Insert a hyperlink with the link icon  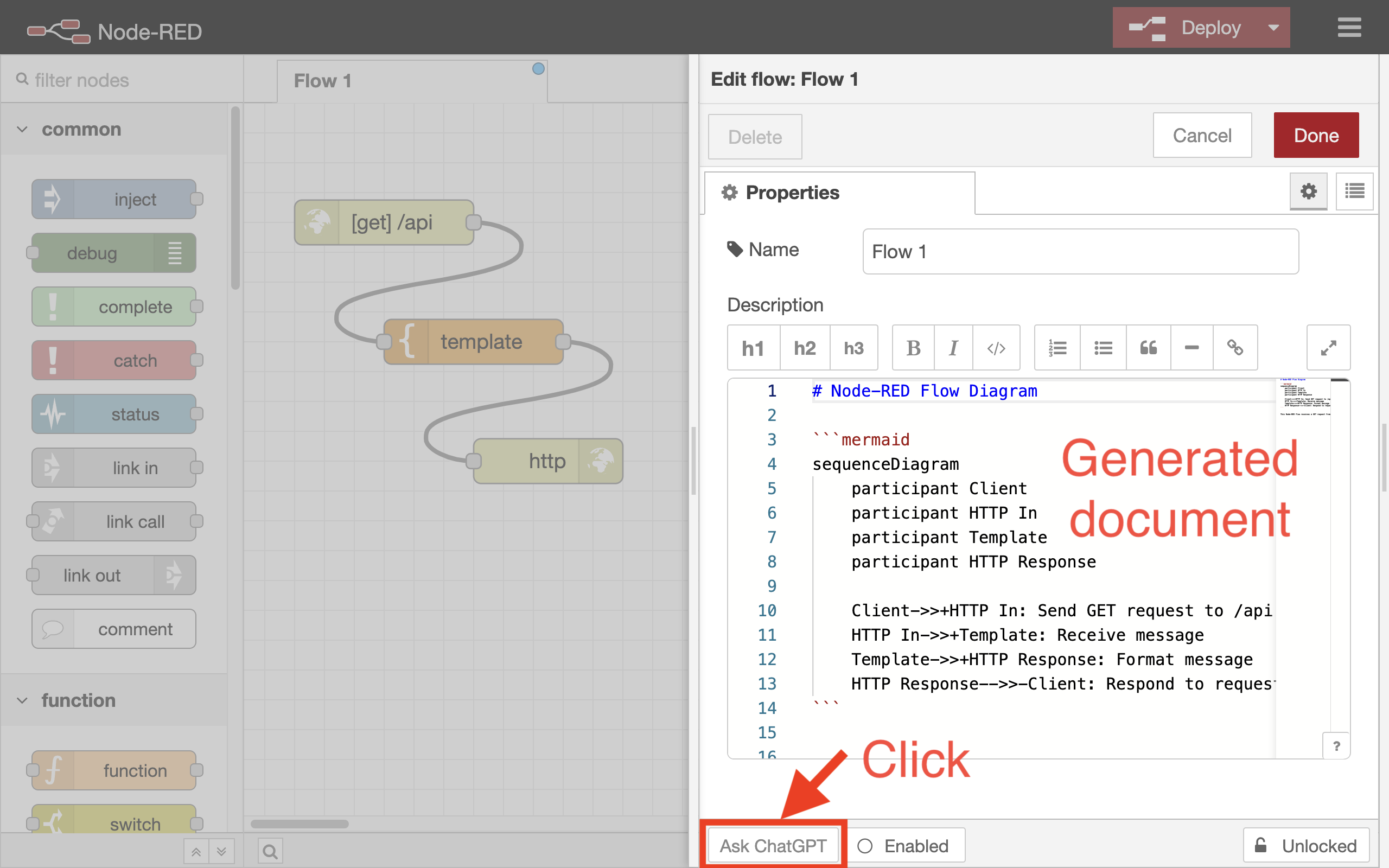point(1234,348)
